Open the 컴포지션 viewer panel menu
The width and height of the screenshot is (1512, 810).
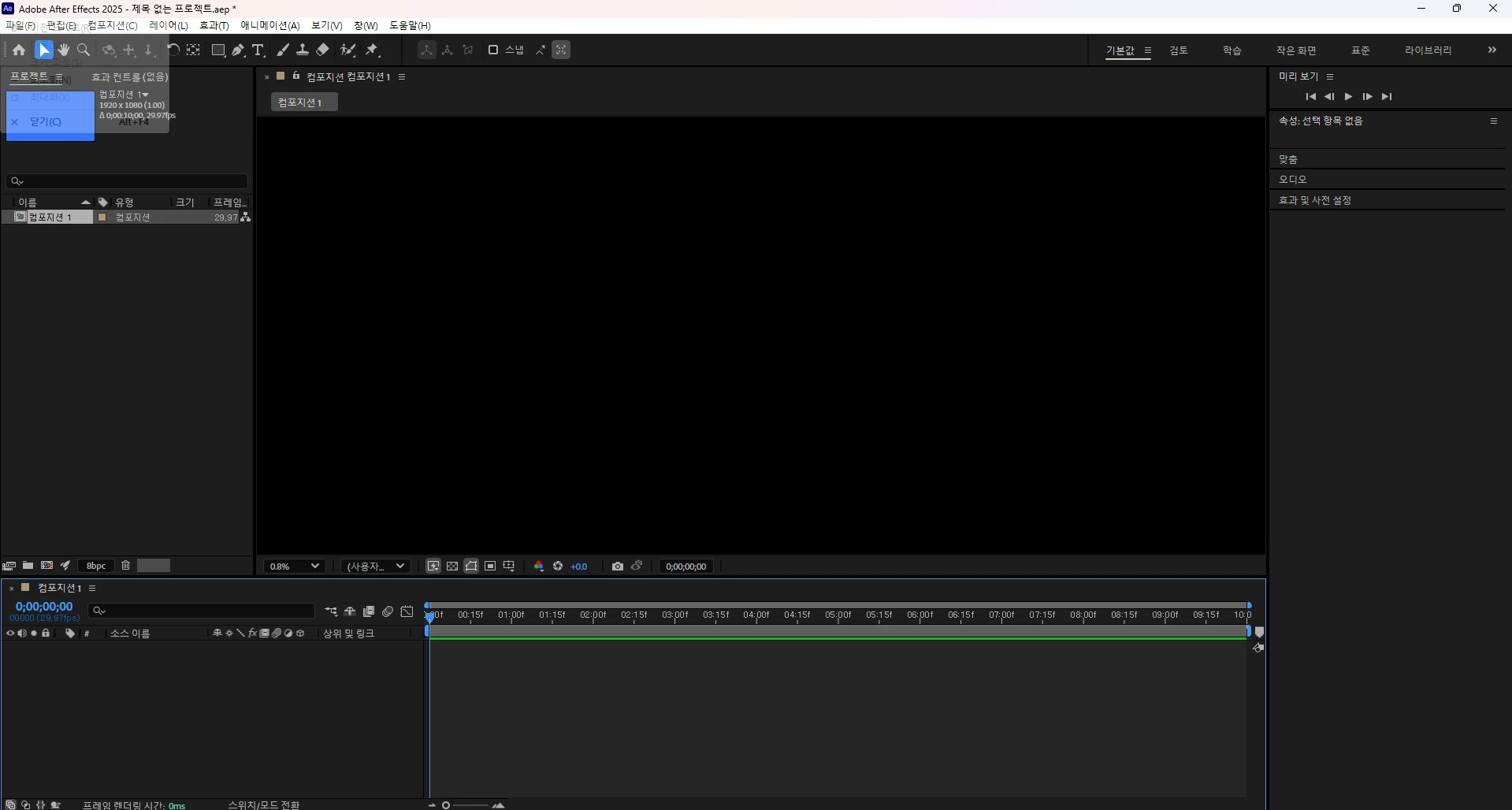coord(402,77)
